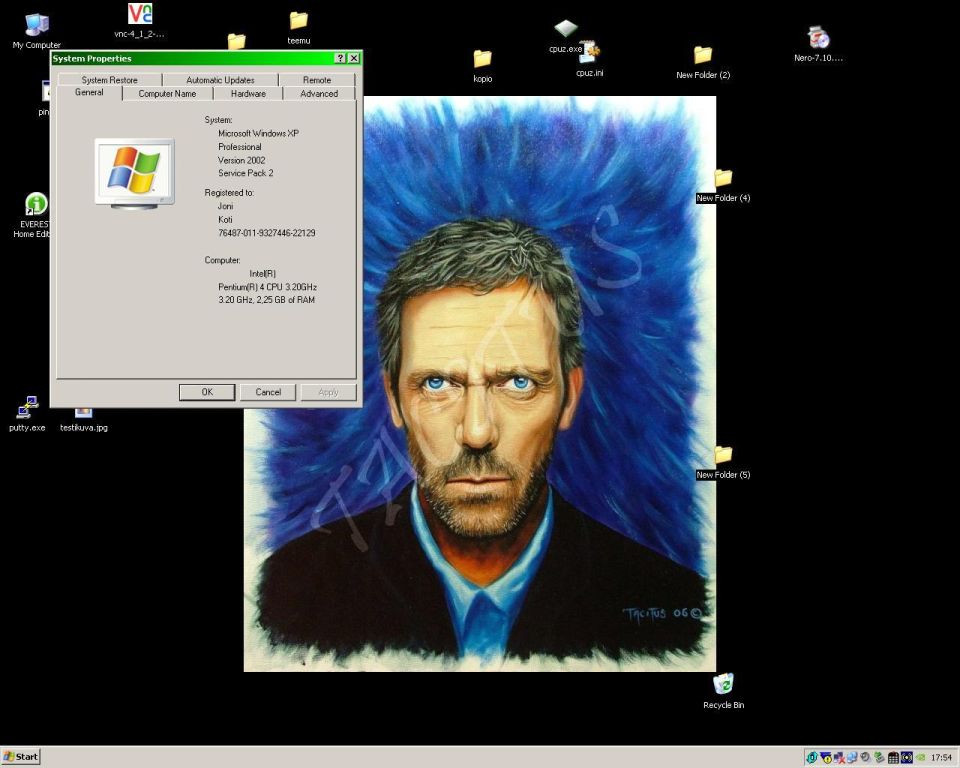Open the My Computer desktop icon
The height and width of the screenshot is (768, 960).
[36, 26]
